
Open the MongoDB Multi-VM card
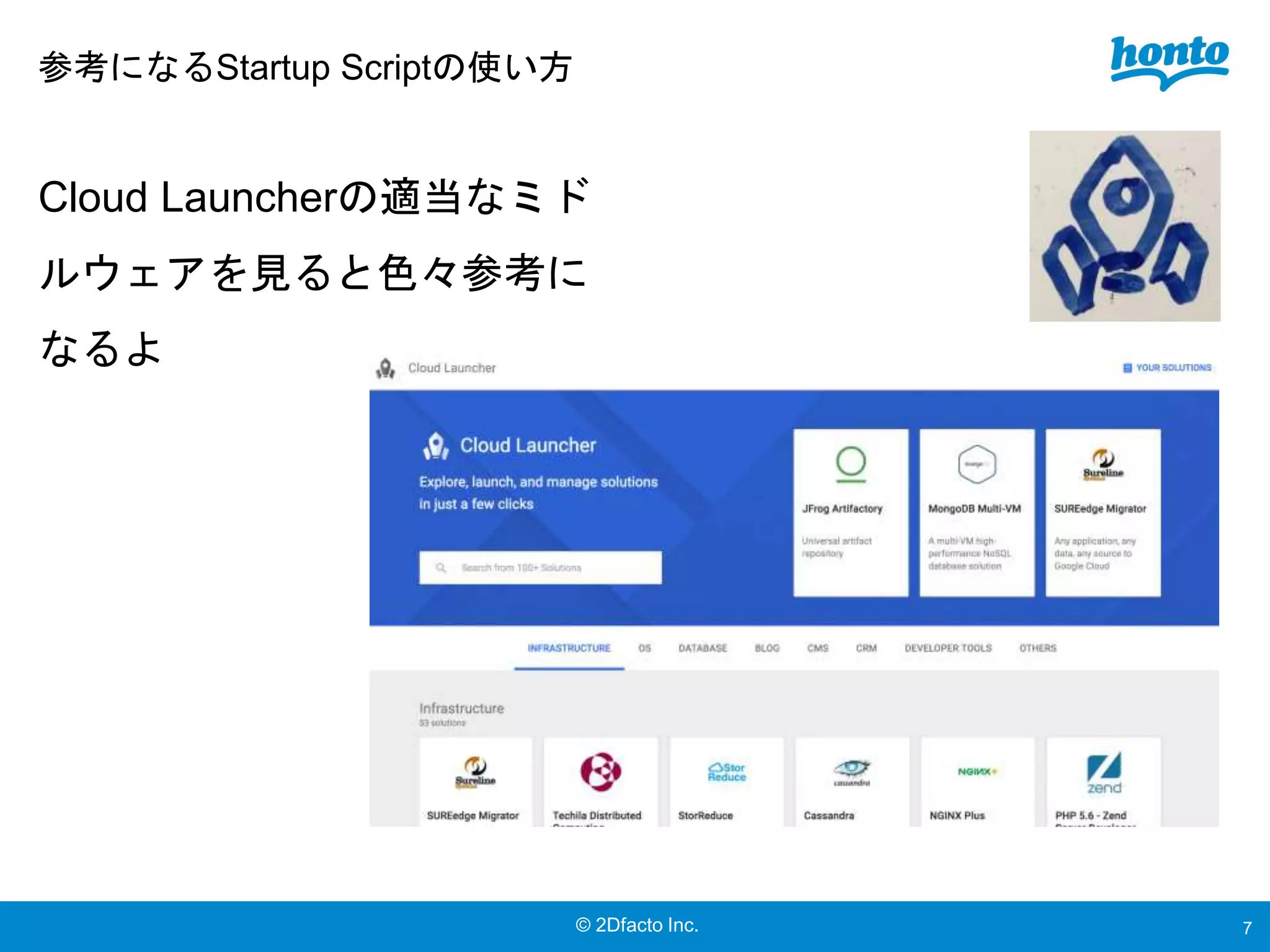coord(977,513)
